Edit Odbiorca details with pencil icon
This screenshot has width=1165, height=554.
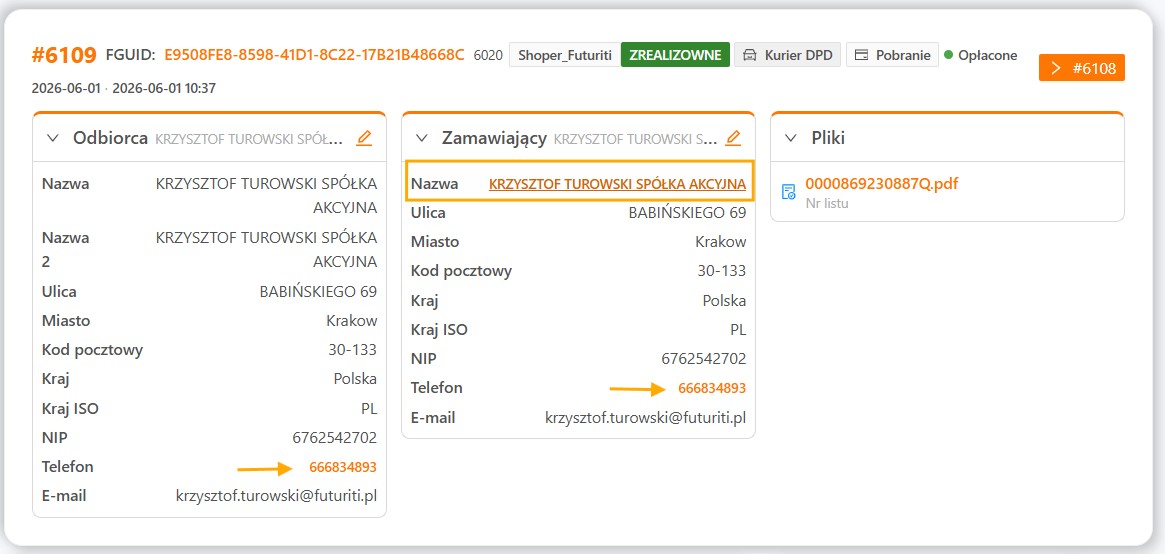click(x=364, y=138)
